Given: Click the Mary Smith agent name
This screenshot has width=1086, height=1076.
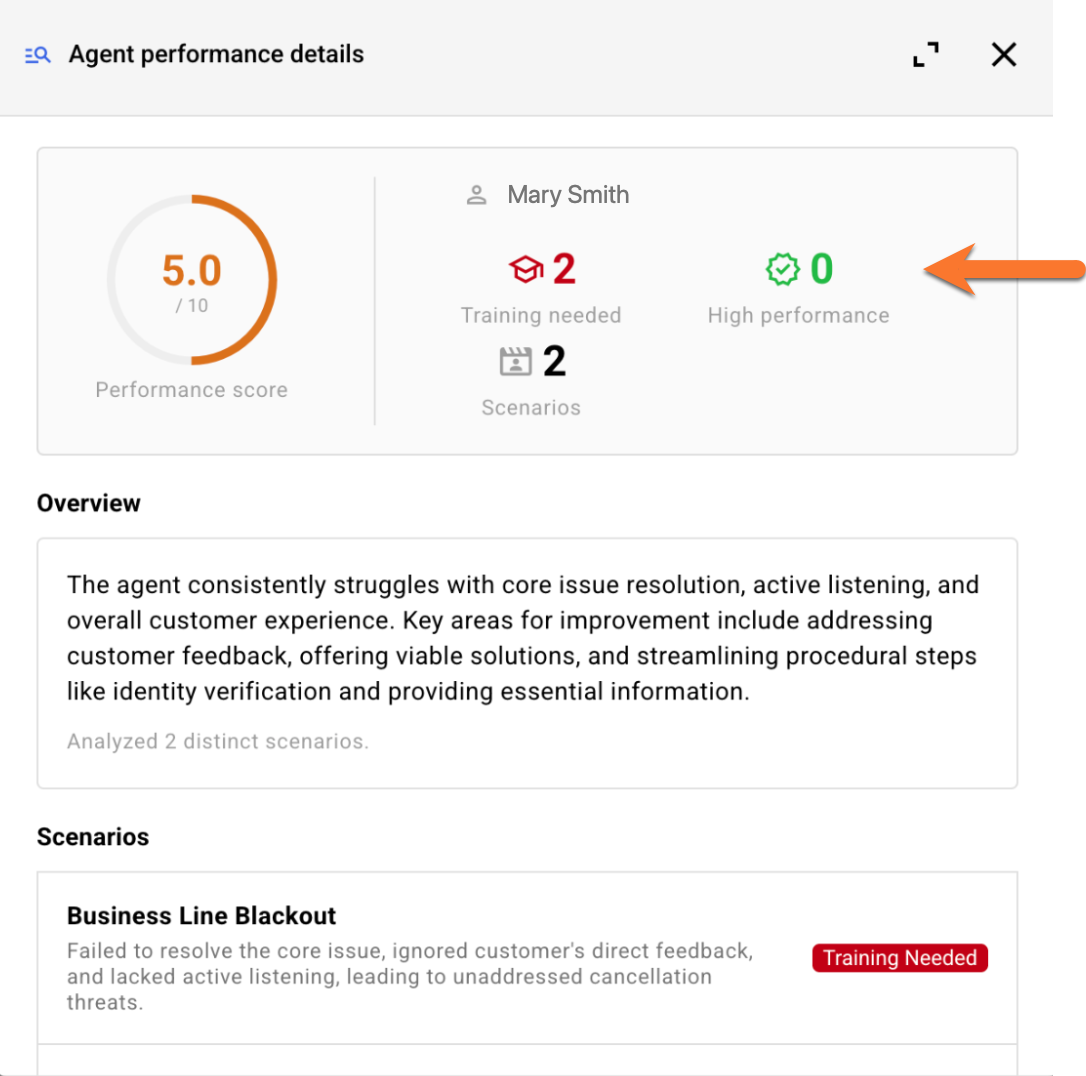Looking at the screenshot, I should coord(568,194).
